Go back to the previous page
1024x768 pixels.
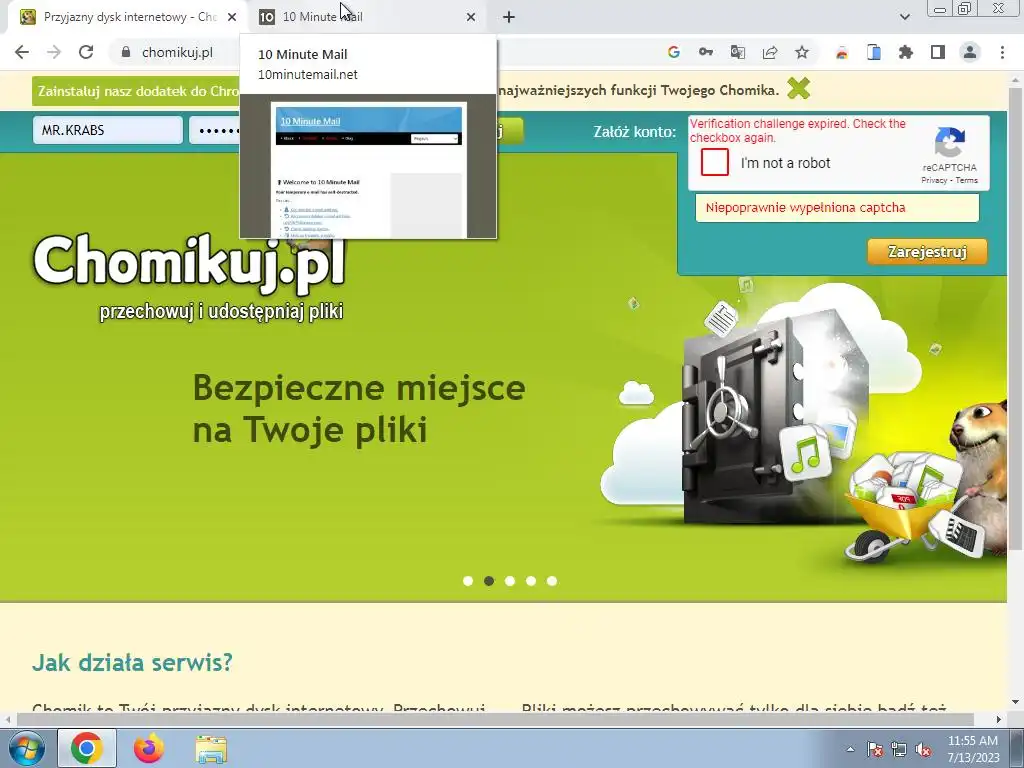(x=22, y=52)
